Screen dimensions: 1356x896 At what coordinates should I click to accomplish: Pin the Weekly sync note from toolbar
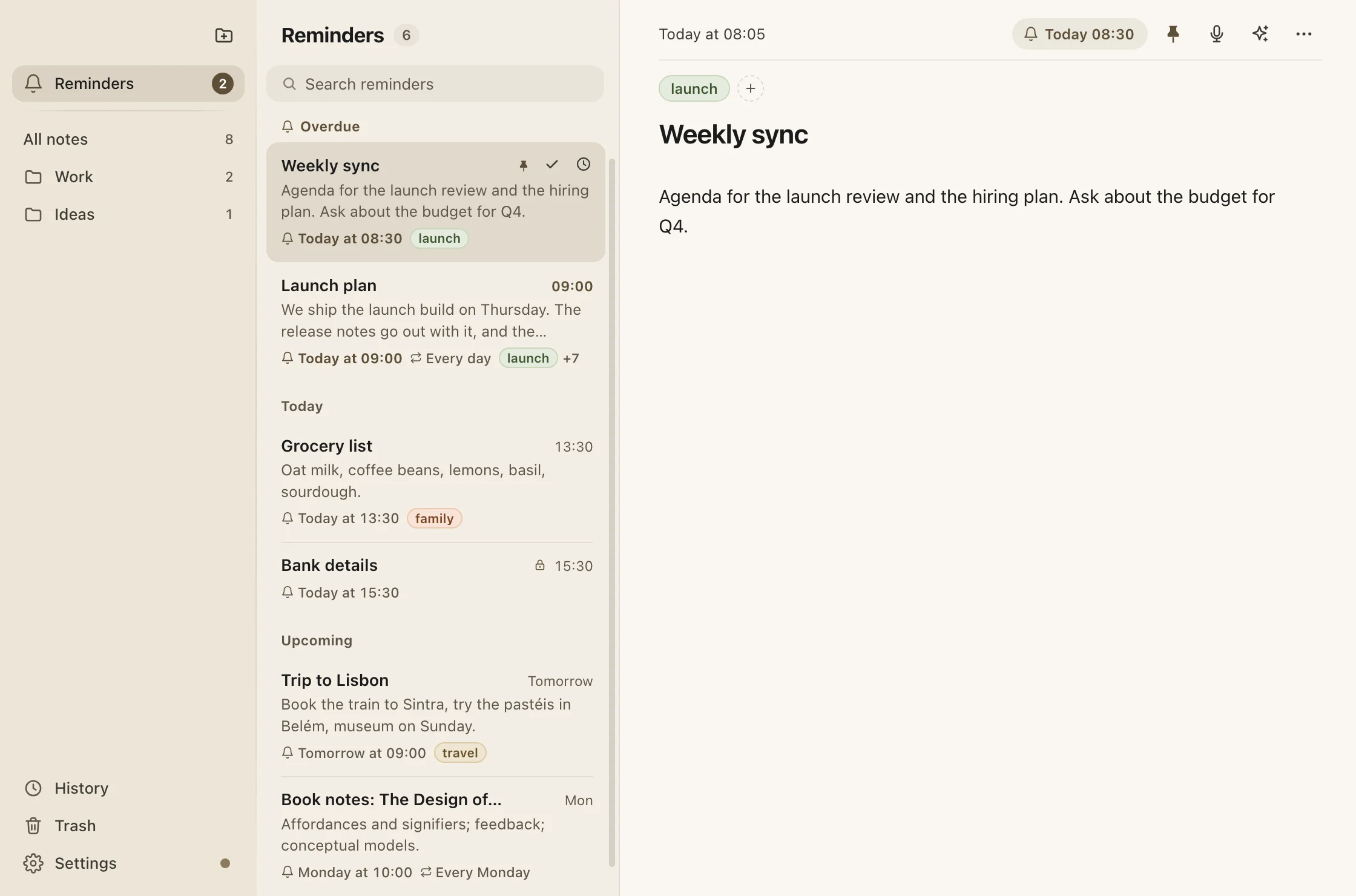1173,34
